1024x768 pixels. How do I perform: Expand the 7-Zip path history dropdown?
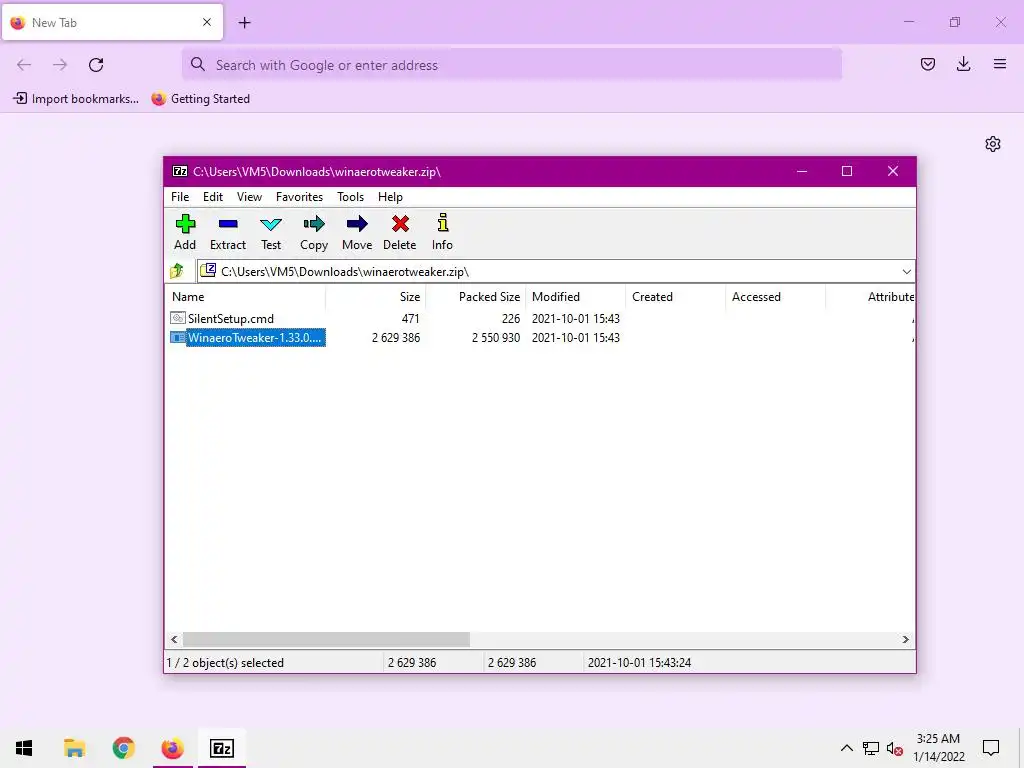pos(906,272)
